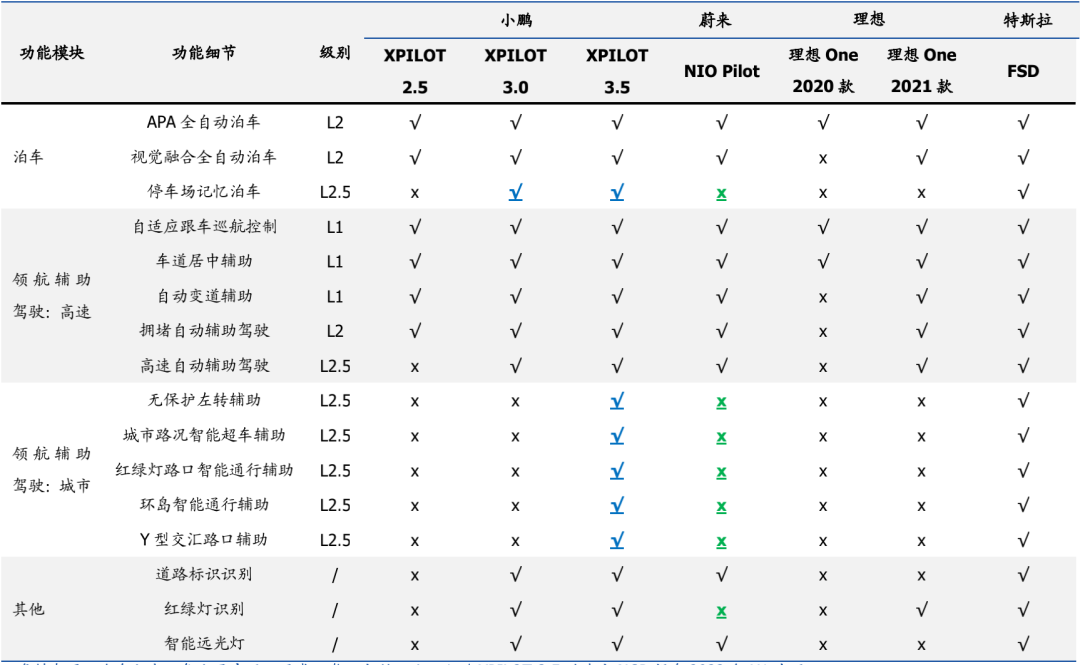This screenshot has width=1080, height=665.
Task: Select the Y型交汇路口辅助 feature cell
Action: (204, 540)
